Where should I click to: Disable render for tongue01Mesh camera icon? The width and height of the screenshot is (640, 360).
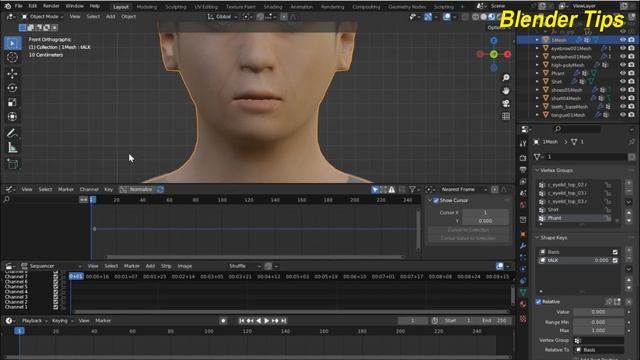pyautogui.click(x=631, y=115)
